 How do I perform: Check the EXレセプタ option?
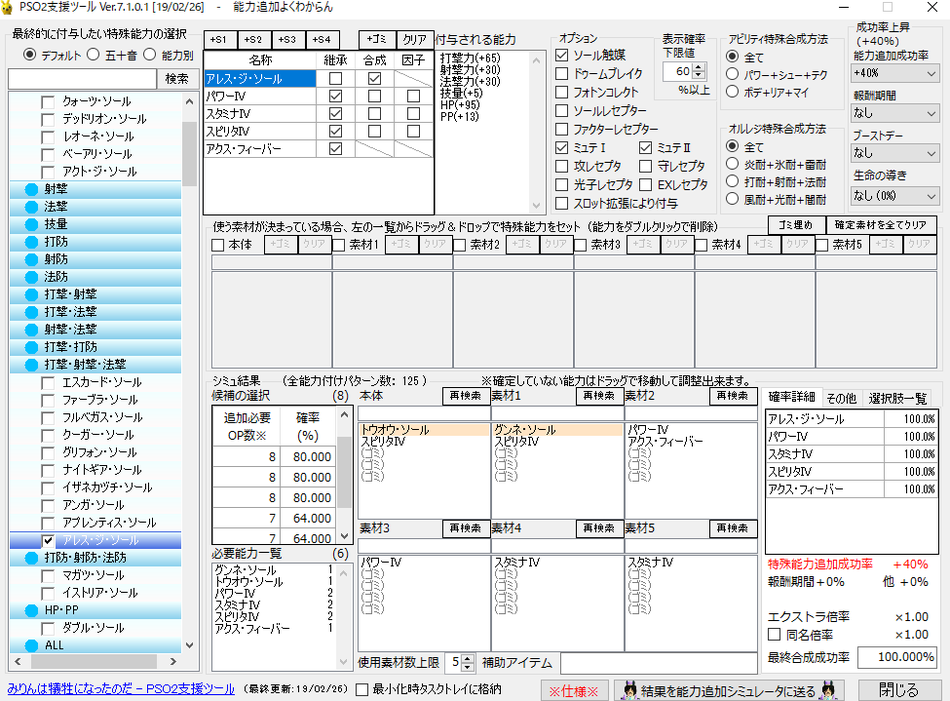point(645,185)
